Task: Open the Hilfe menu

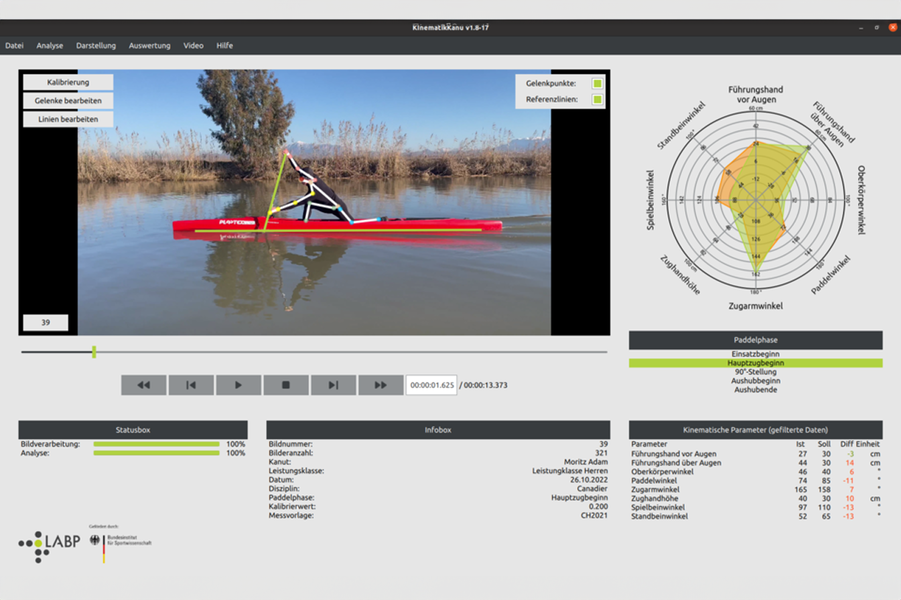Action: click(x=224, y=46)
